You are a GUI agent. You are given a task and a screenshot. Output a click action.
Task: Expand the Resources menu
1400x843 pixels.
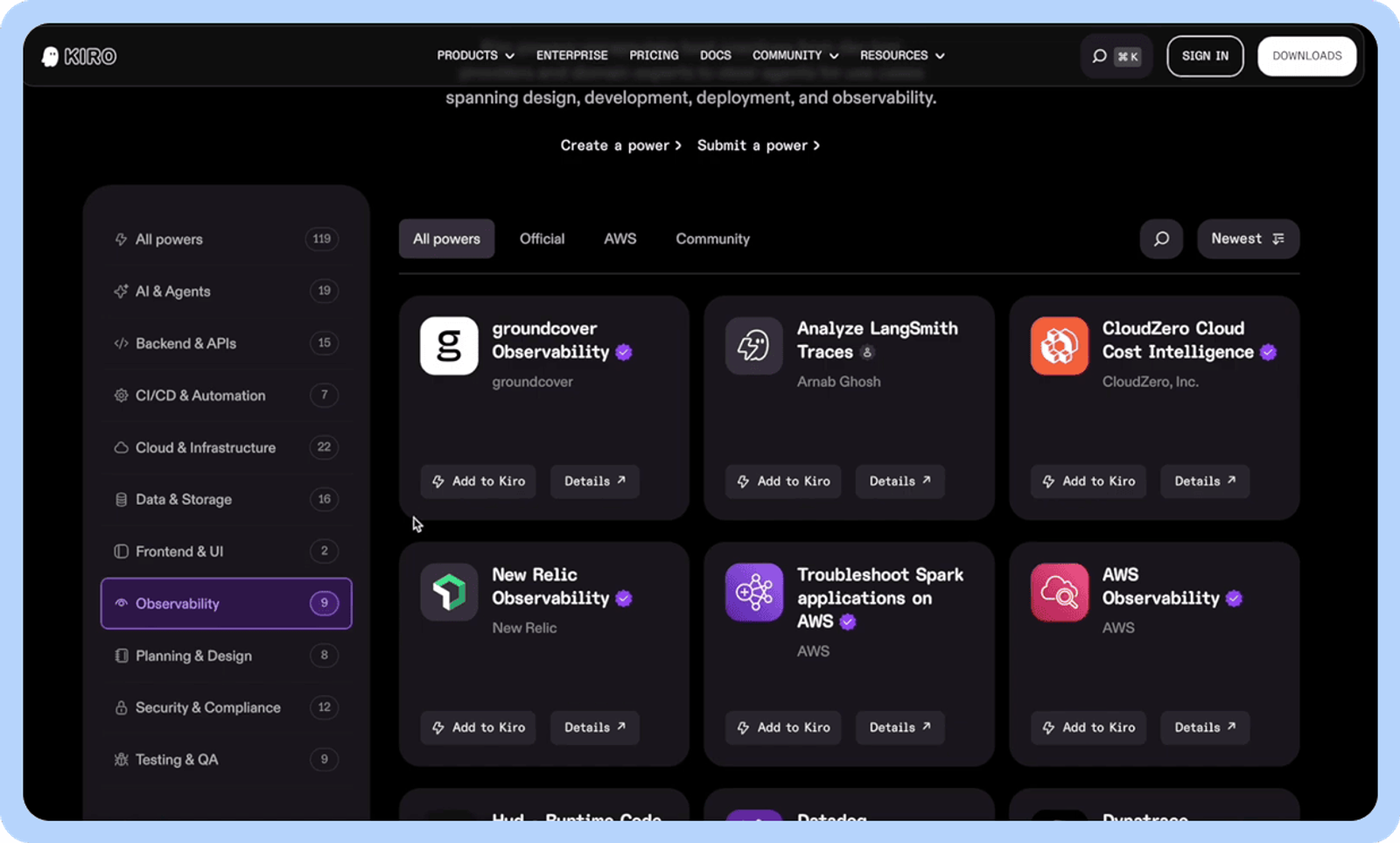[902, 55]
